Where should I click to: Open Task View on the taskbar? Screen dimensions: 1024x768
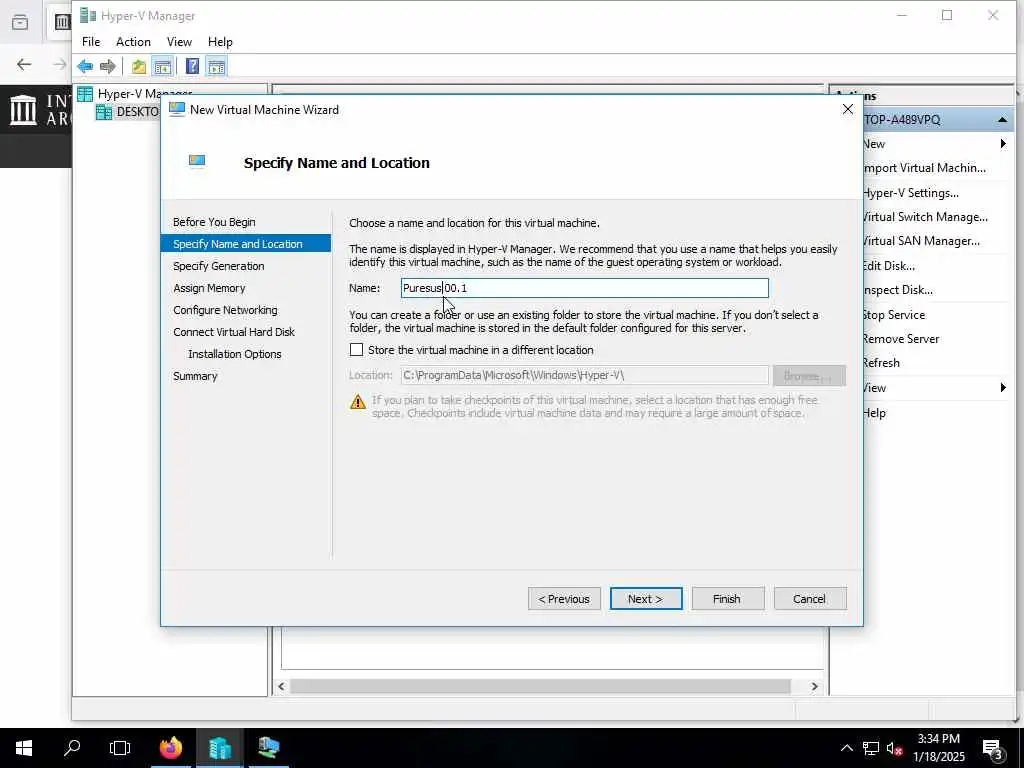tap(120, 748)
